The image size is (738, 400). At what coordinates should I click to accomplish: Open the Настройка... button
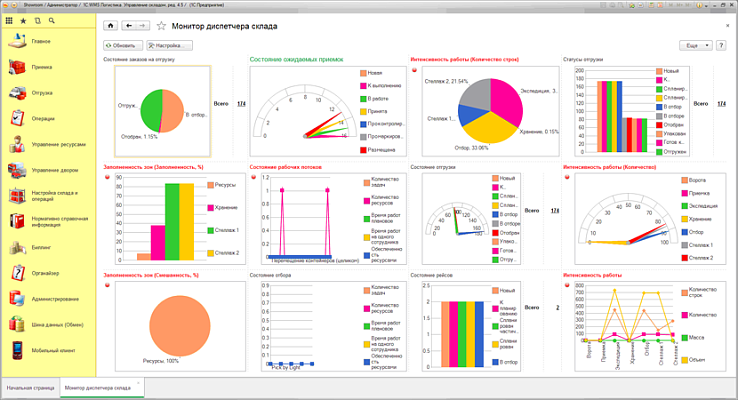(x=169, y=45)
